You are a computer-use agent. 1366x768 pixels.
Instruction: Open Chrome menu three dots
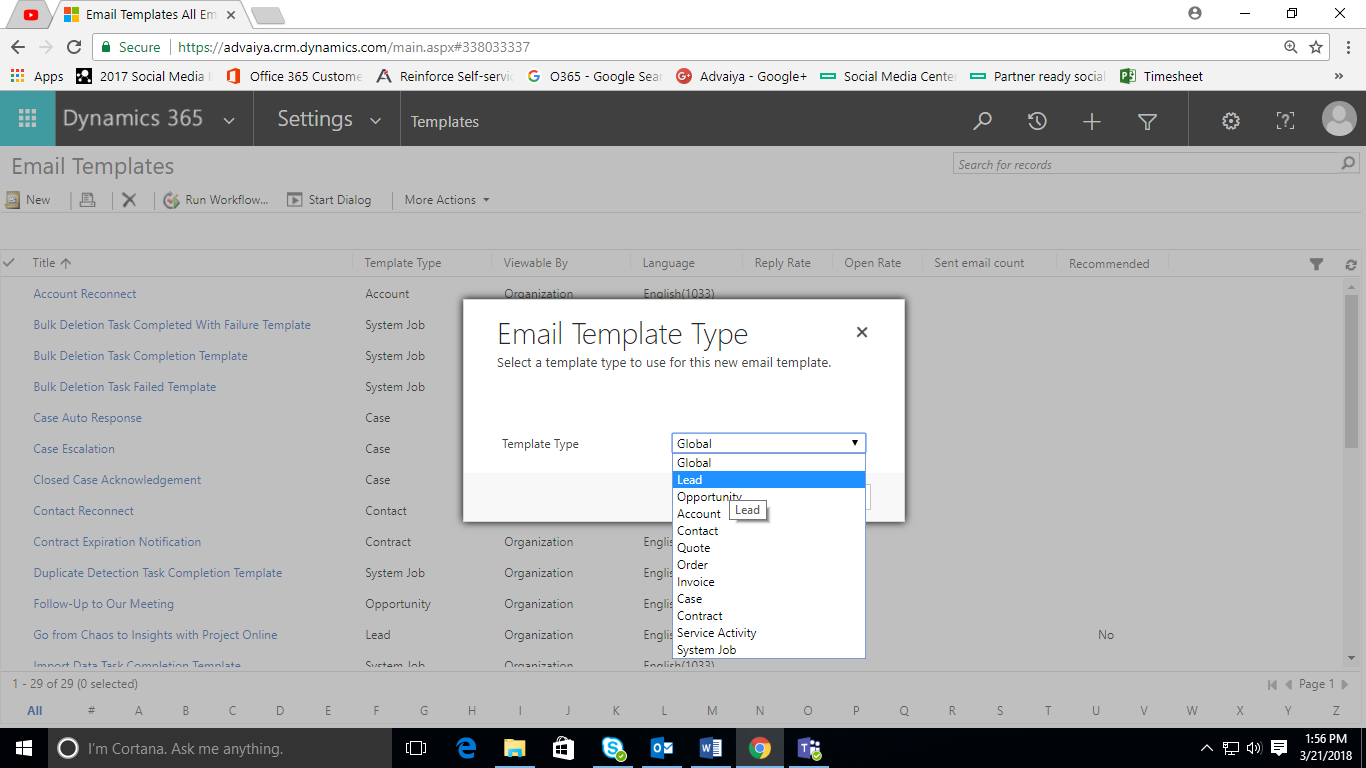pyautogui.click(x=1346, y=47)
